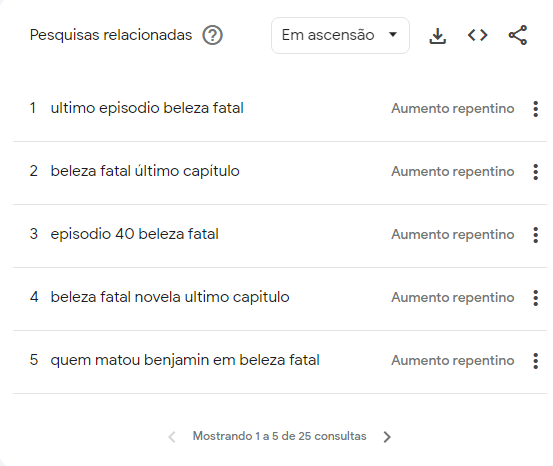Go to previous page of consultas
Image resolution: width=553 pixels, height=466 pixels.
click(172, 437)
